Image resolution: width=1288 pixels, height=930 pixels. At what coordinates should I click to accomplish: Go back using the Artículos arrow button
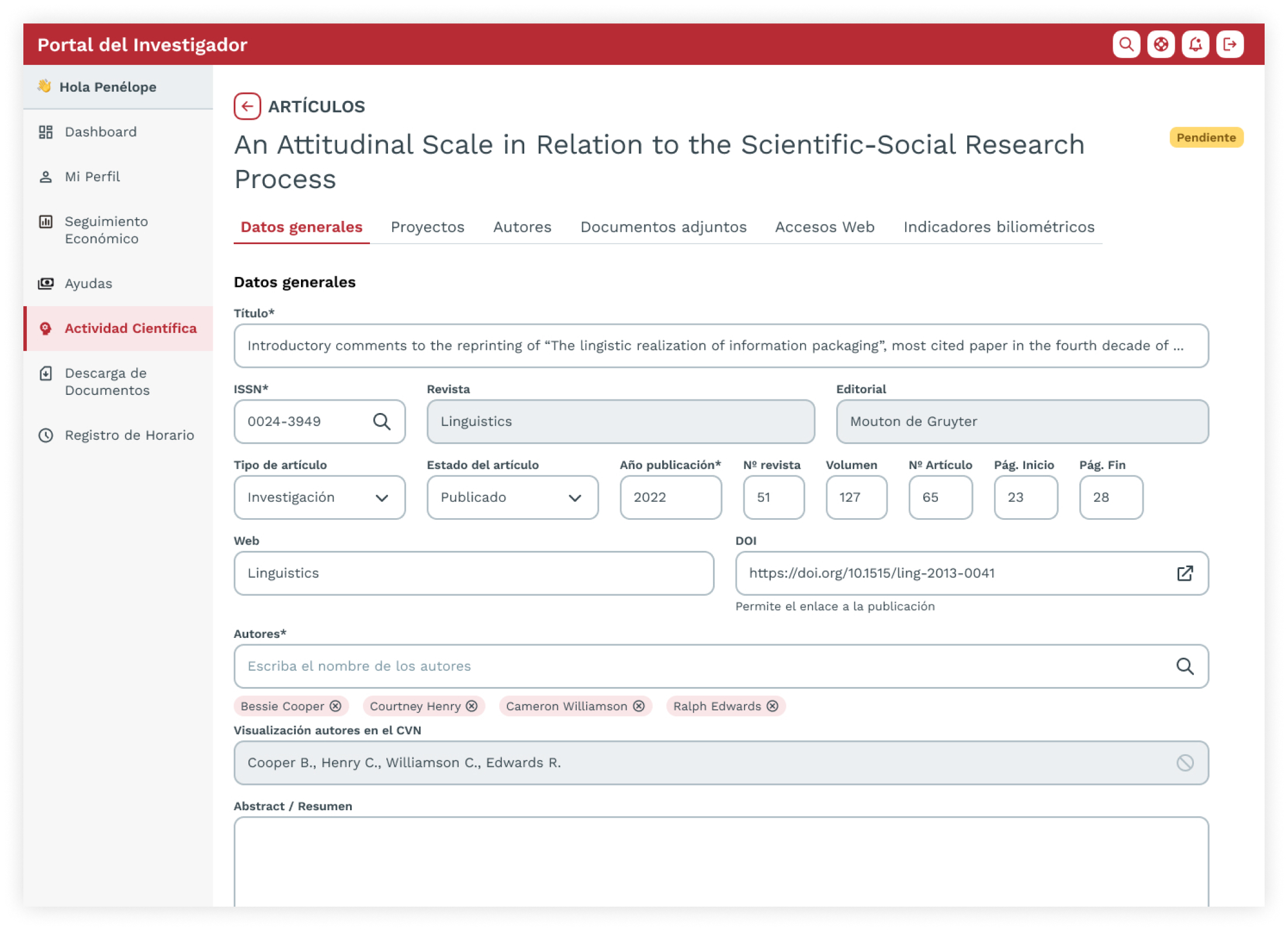click(247, 106)
